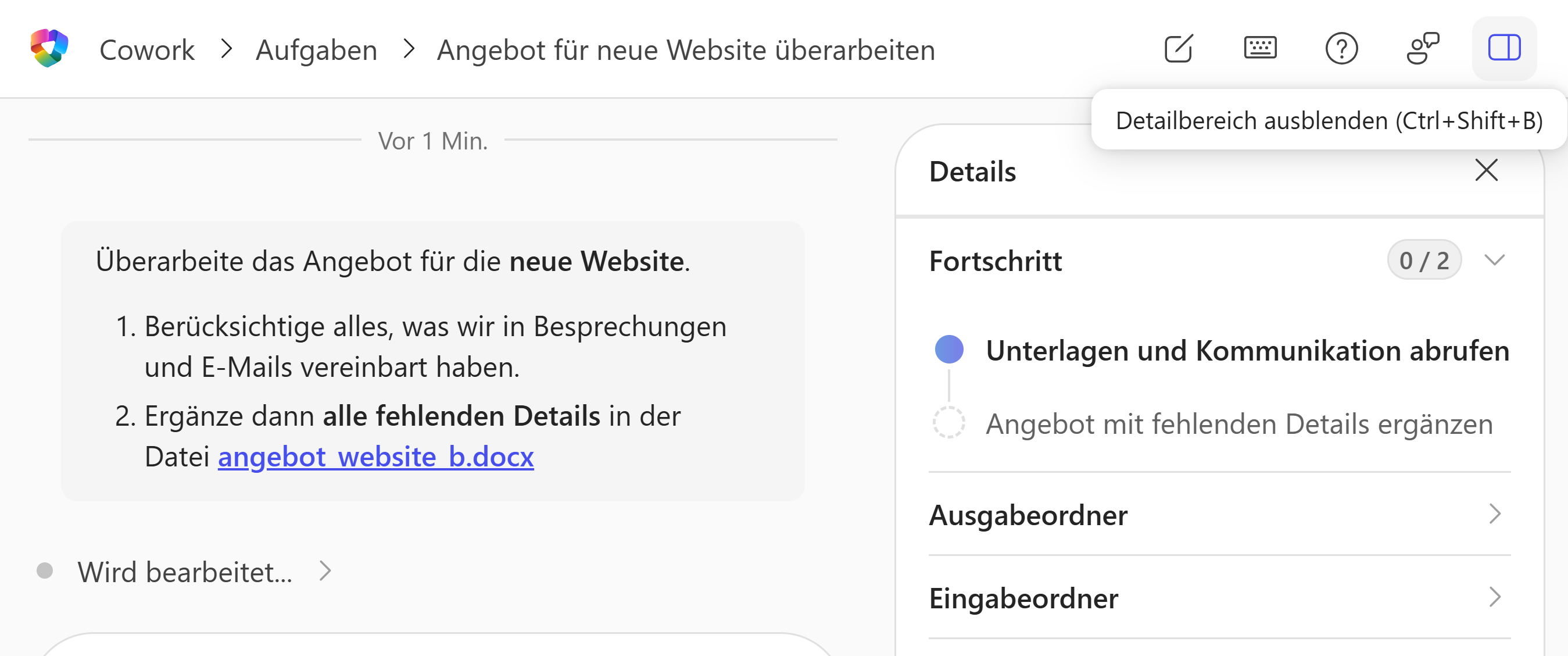This screenshot has width=1568, height=656.
Task: Go to Cowork breadcrumb
Action: (x=146, y=49)
